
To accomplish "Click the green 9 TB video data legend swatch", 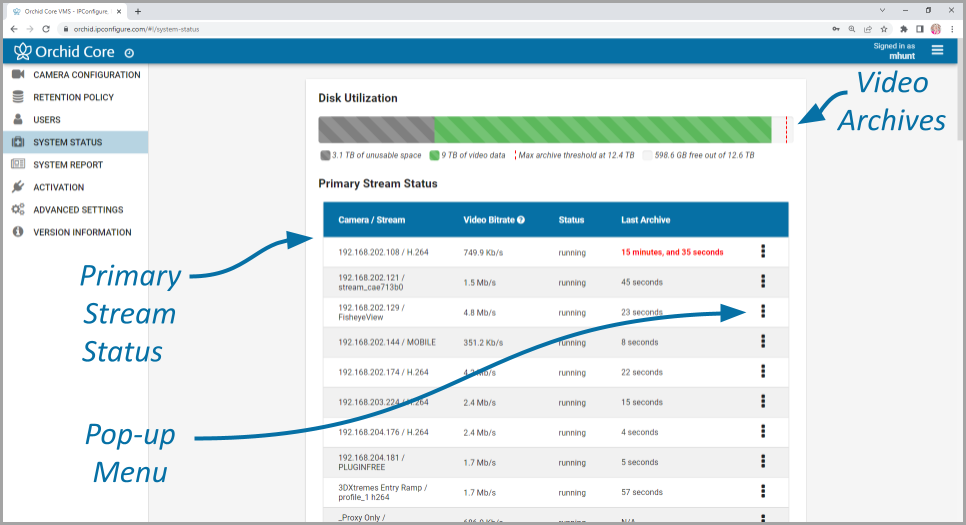I will point(434,155).
